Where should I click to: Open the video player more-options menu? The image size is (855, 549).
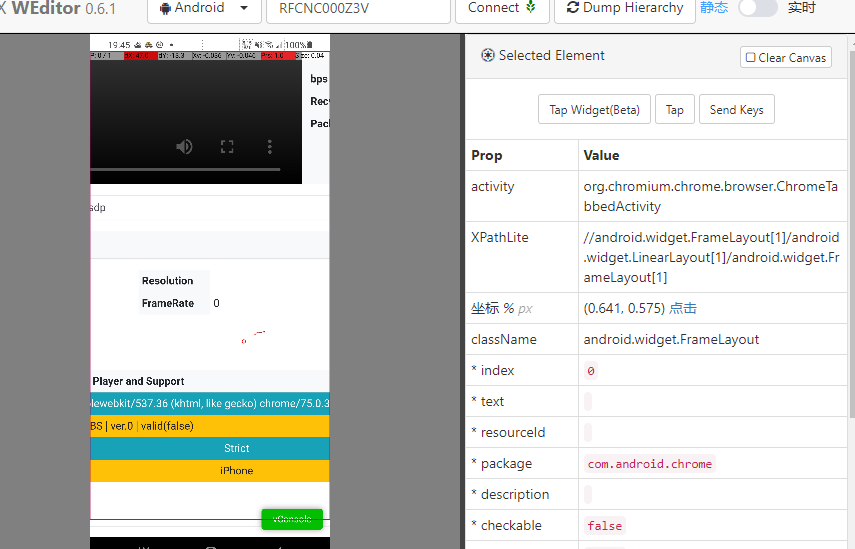269,146
